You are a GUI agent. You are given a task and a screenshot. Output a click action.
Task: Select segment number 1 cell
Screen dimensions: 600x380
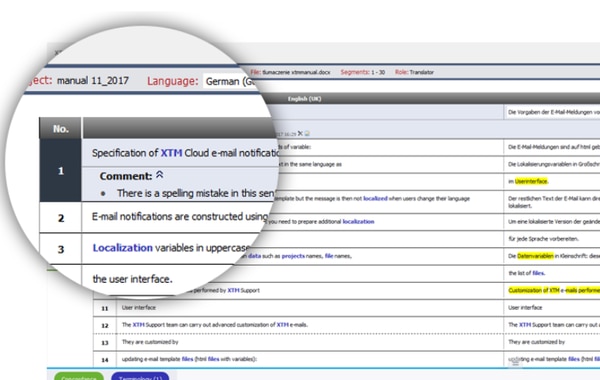[x=60, y=170]
